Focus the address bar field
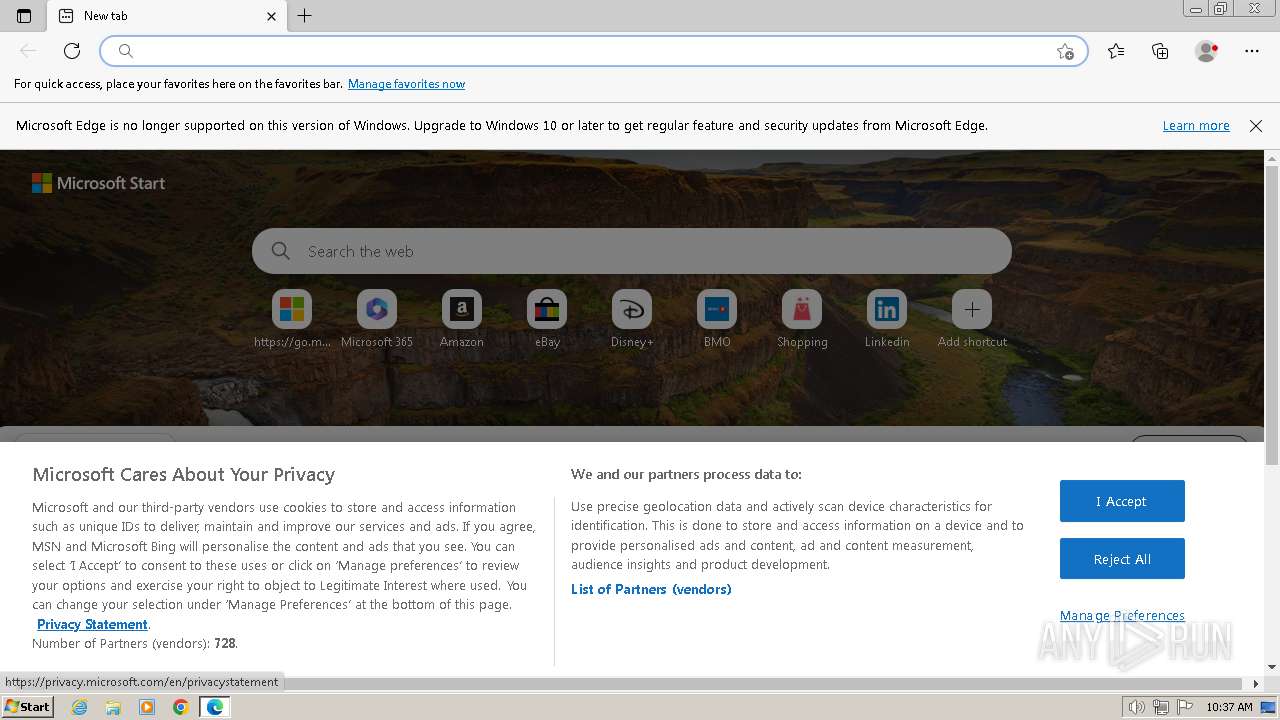The height and width of the screenshot is (720, 1280). pos(593,51)
